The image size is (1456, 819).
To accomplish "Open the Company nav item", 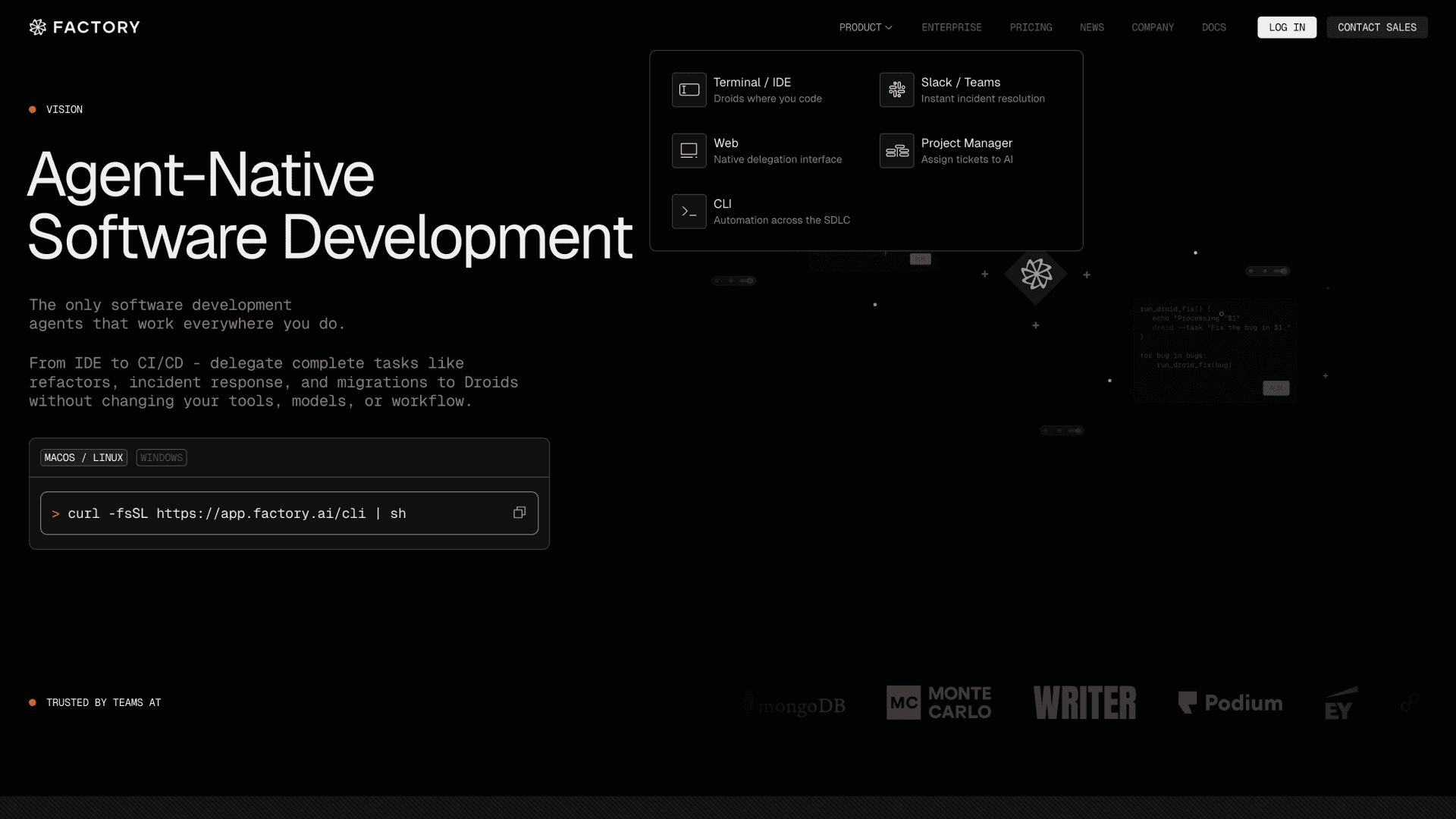I will (x=1152, y=27).
